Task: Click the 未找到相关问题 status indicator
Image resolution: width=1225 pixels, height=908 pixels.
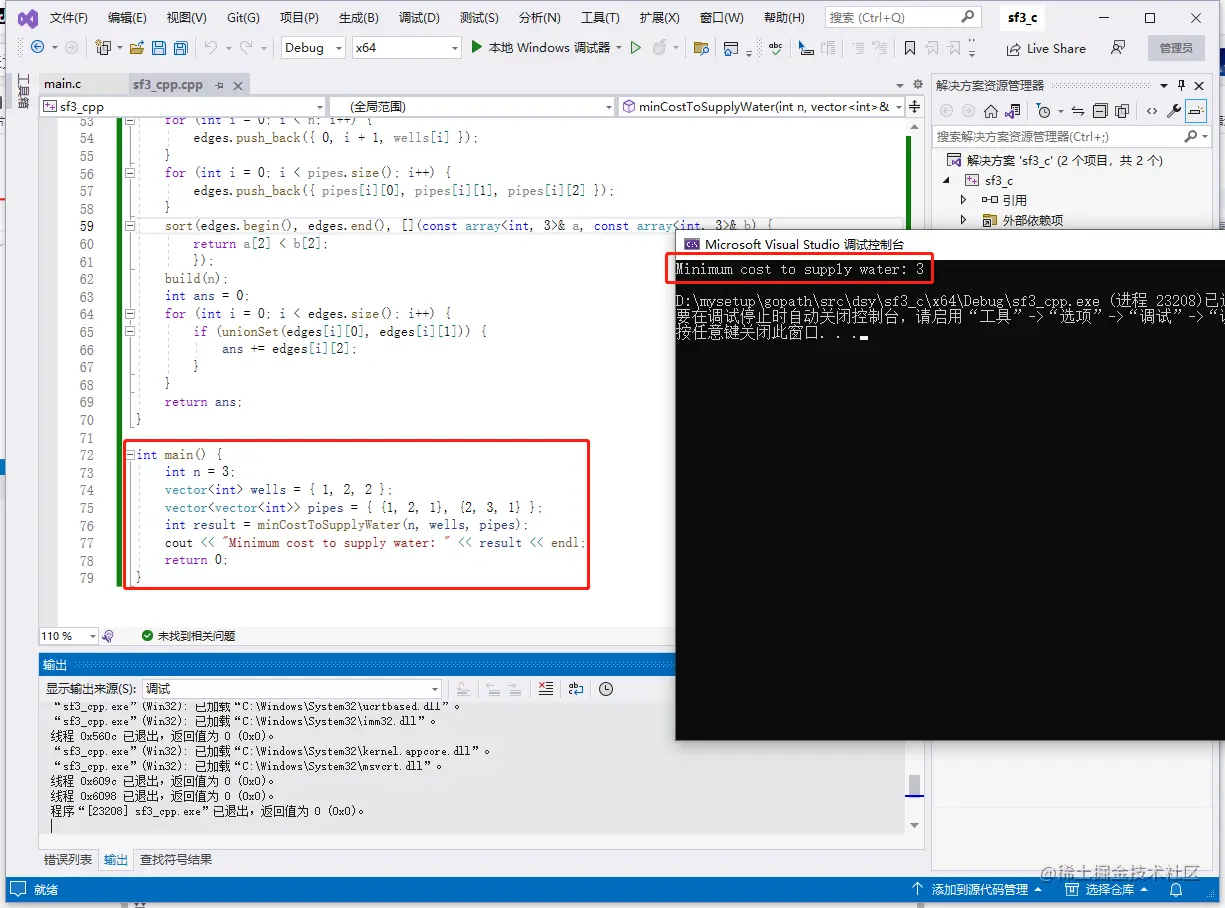Action: [189, 636]
